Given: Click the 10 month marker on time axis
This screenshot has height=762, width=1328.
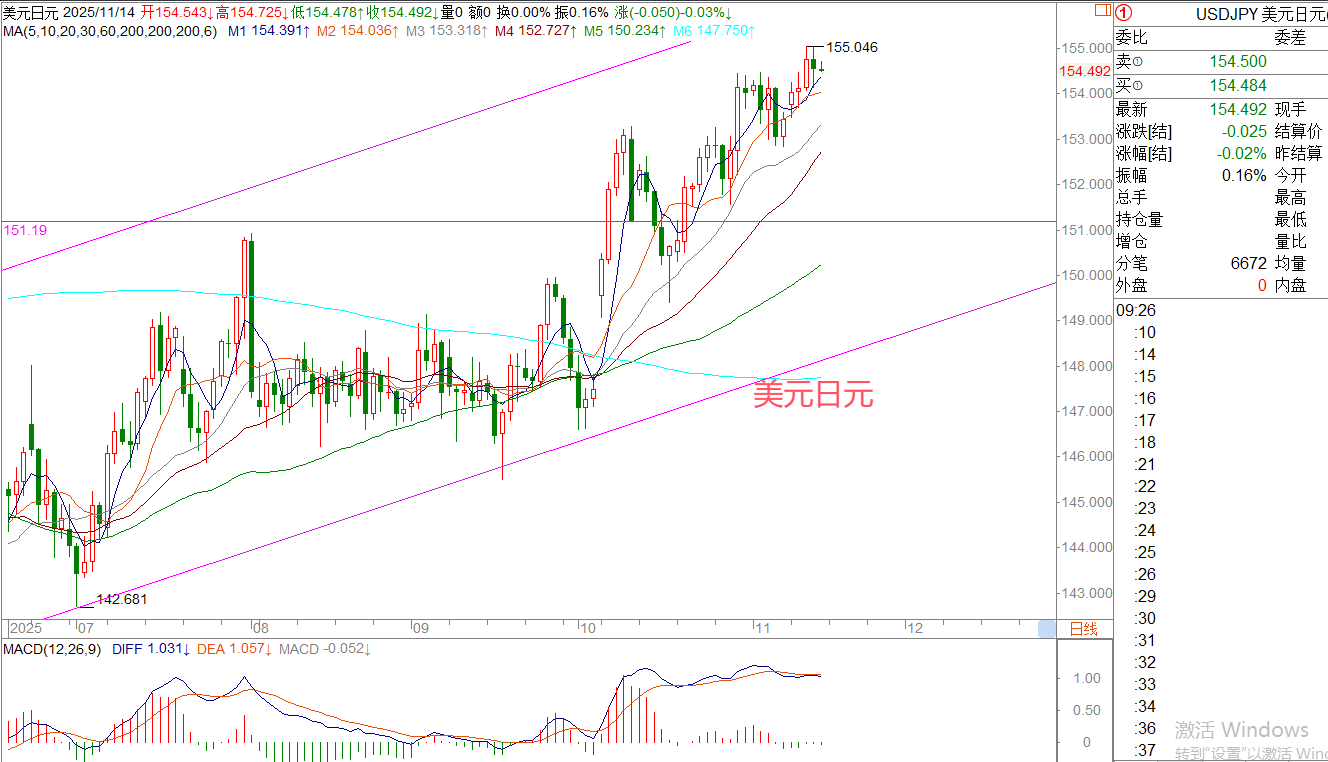Looking at the screenshot, I should click(586, 629).
